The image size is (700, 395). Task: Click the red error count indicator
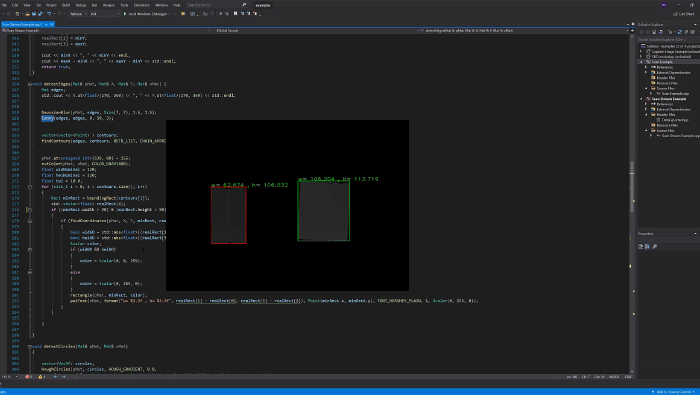[29, 377]
